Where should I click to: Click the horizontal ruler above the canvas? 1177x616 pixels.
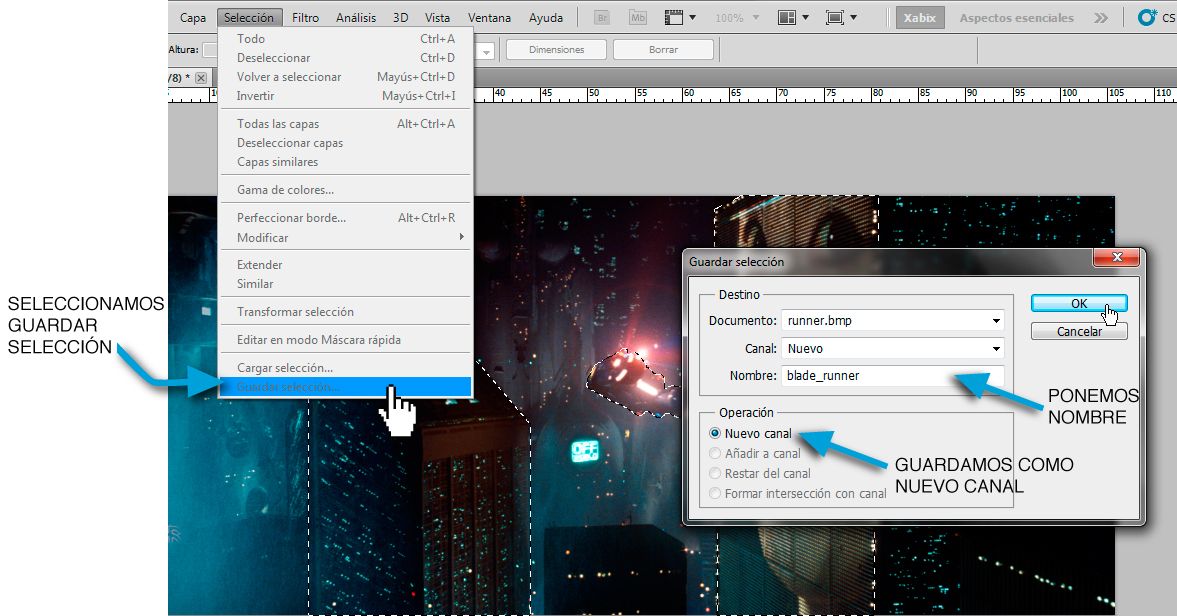point(672,95)
